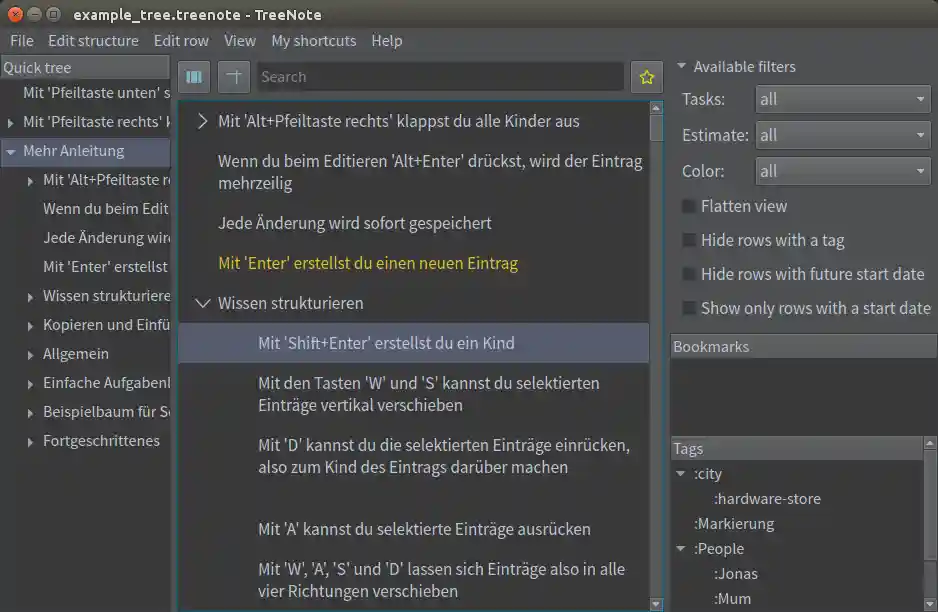Expand the :People tag group

[681, 548]
